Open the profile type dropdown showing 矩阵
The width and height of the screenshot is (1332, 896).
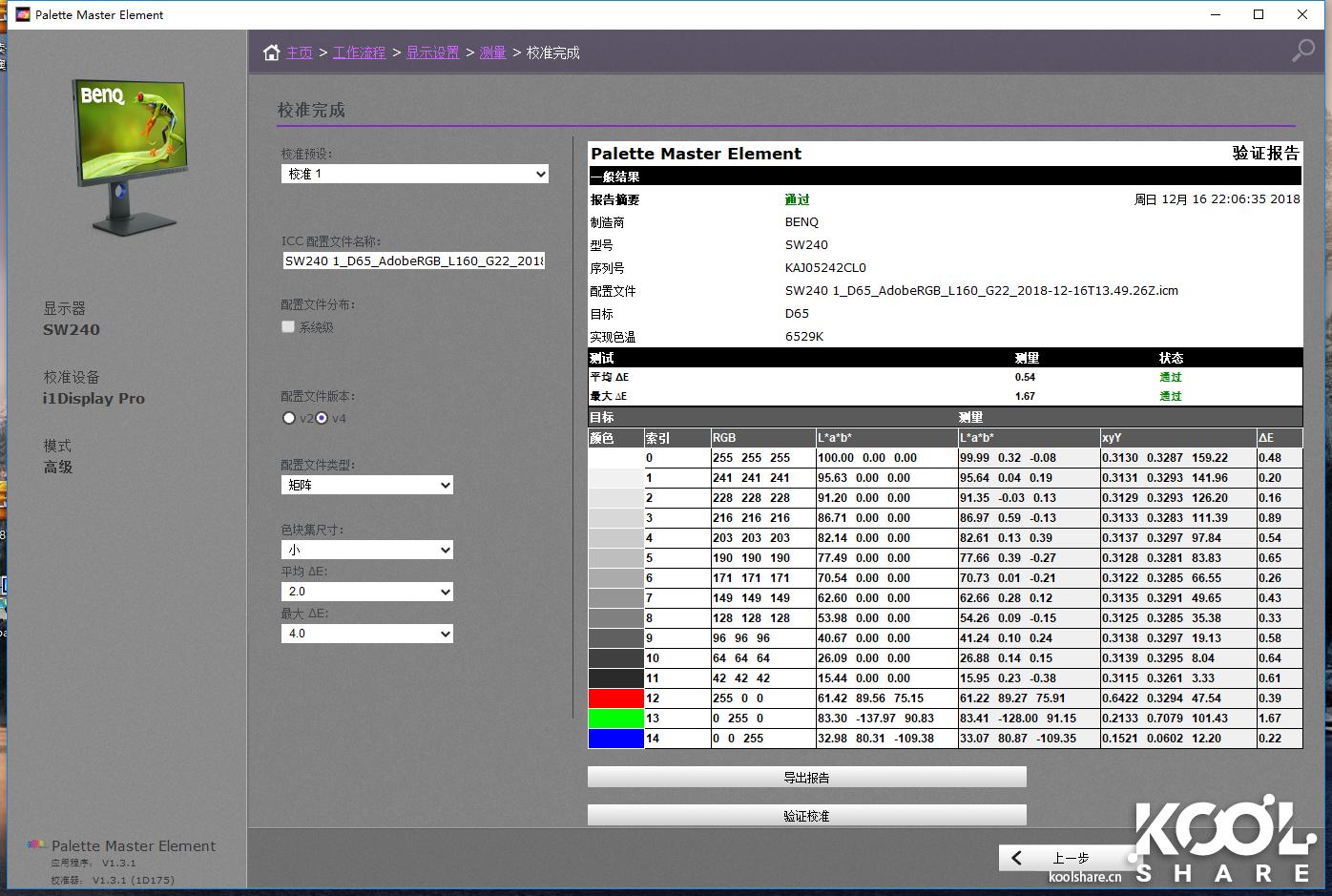pos(366,485)
